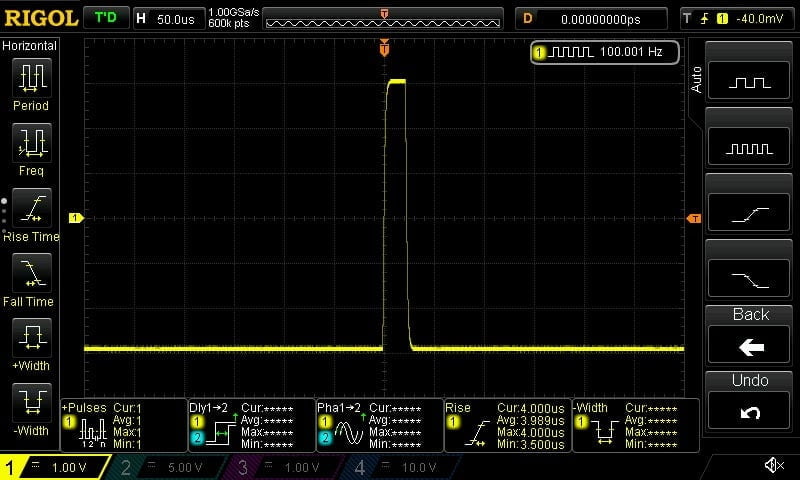This screenshot has width=800, height=480.
Task: Click the cyan channel 2 badge in Dly1→2
Action: tap(197, 438)
